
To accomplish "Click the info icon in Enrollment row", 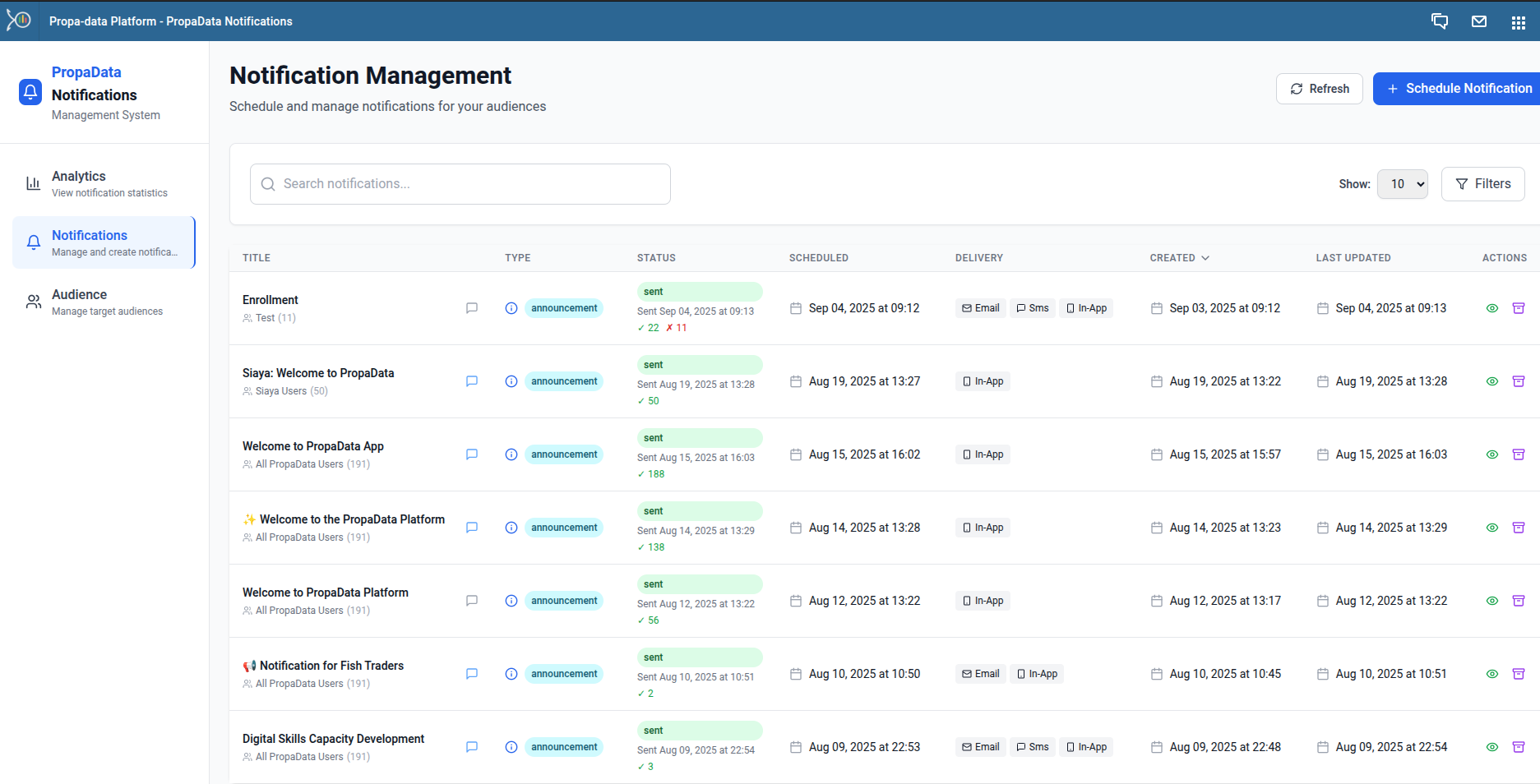I will tap(511, 308).
